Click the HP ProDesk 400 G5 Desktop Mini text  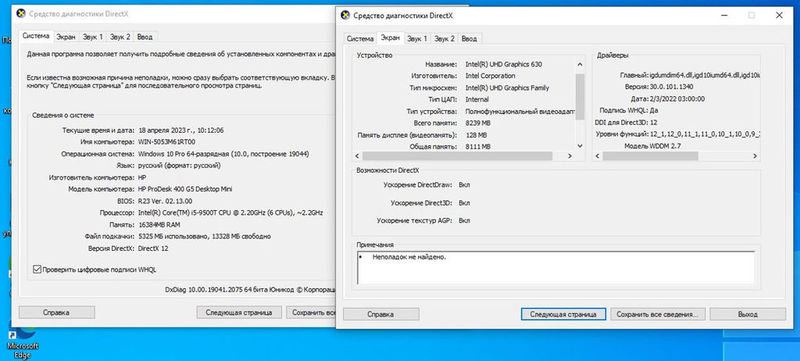(185, 189)
